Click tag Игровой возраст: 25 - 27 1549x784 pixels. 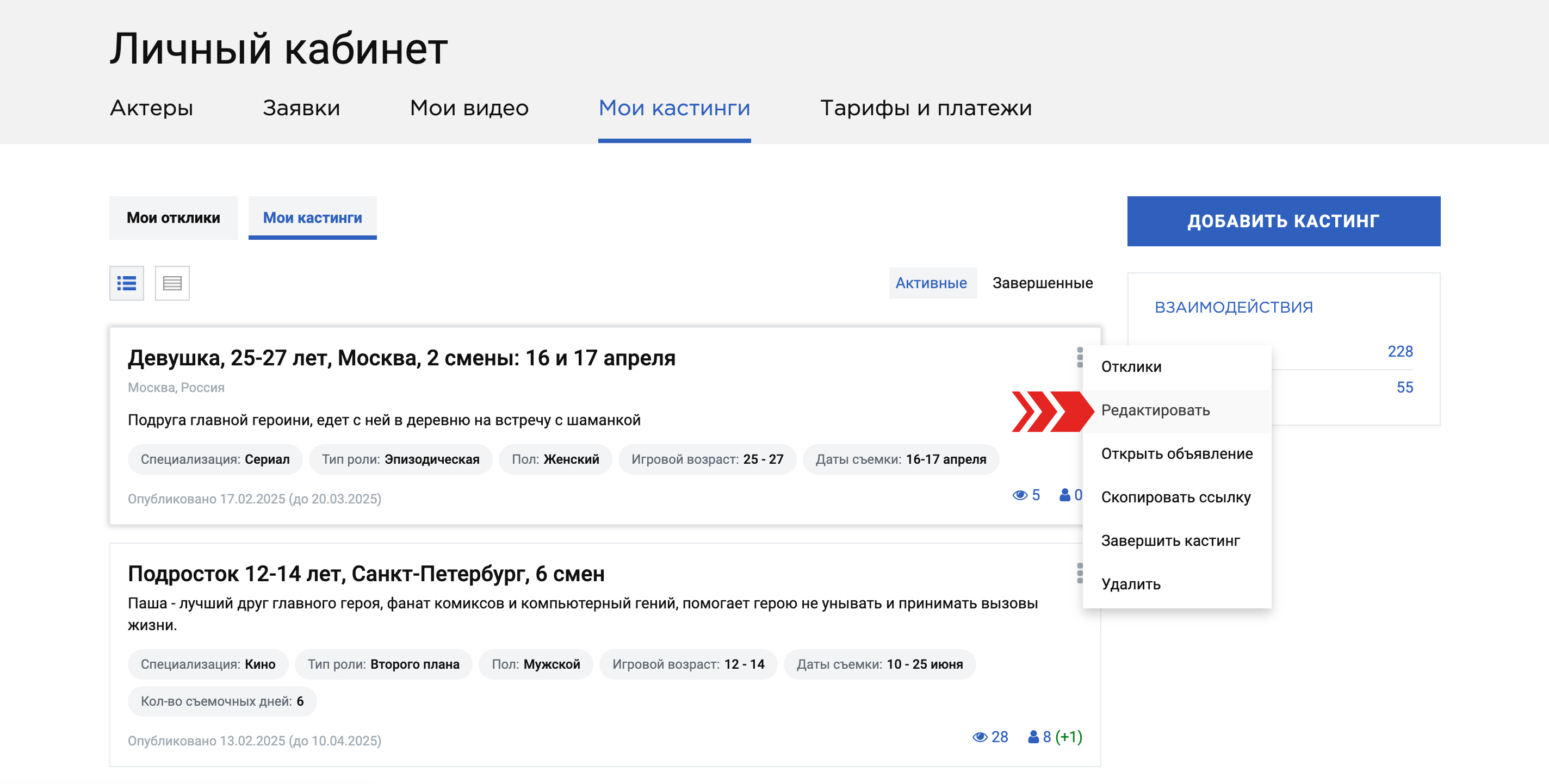point(707,459)
